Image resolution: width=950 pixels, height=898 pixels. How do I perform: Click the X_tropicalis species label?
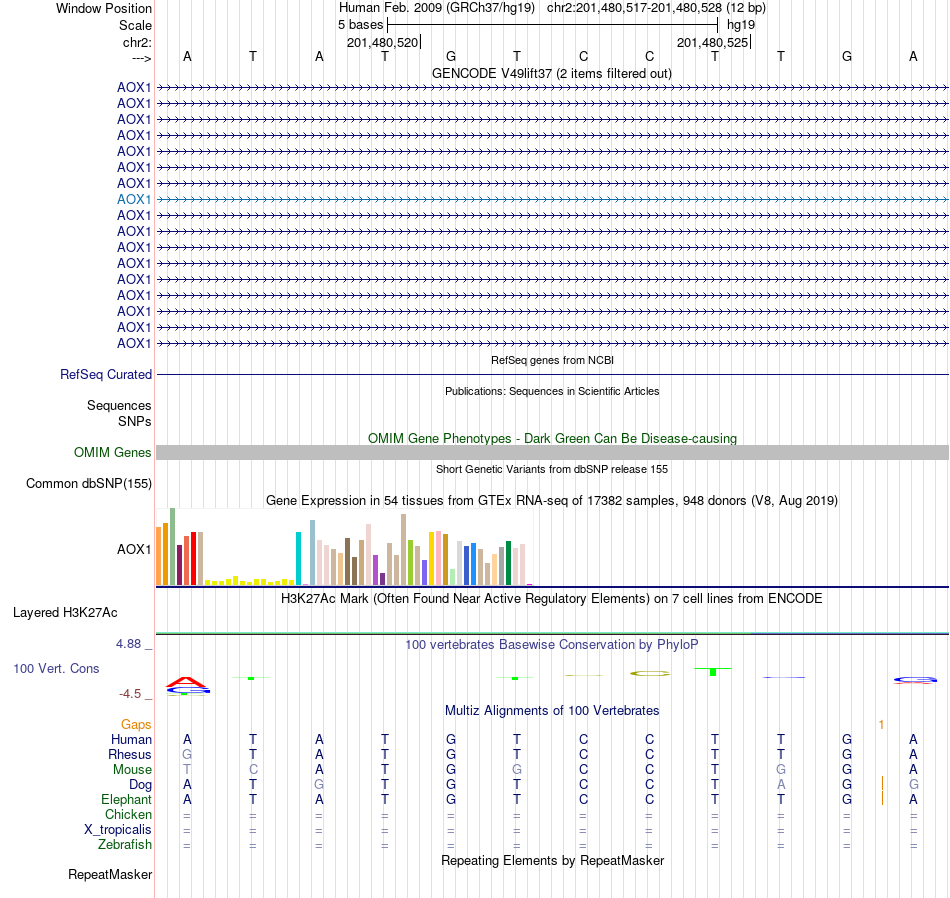(118, 830)
